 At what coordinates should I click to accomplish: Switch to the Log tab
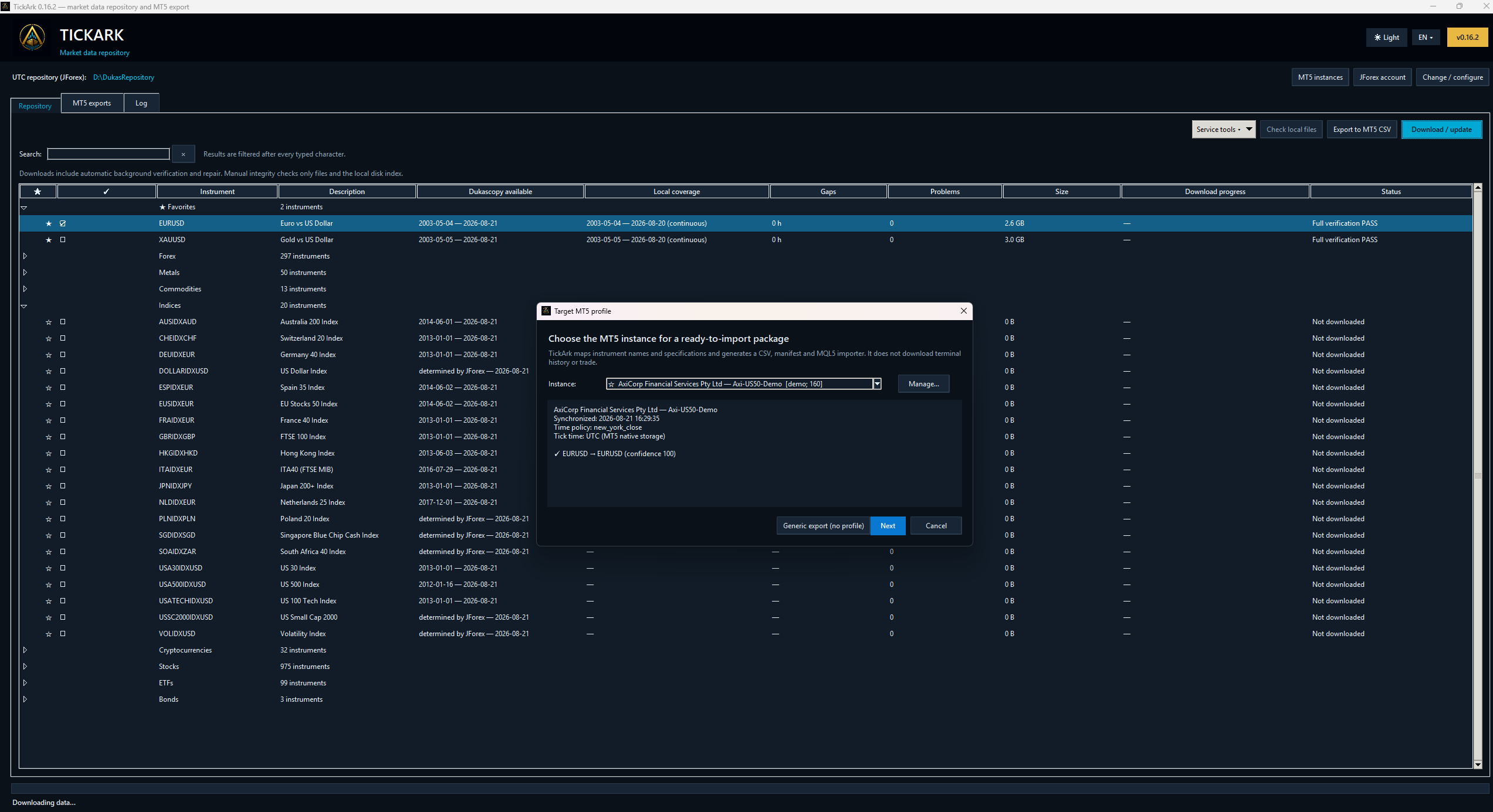point(141,103)
